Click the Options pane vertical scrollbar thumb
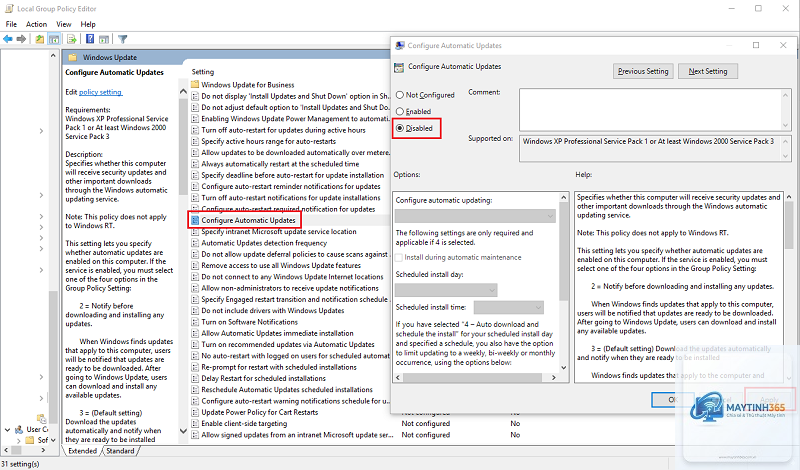 click(563, 251)
